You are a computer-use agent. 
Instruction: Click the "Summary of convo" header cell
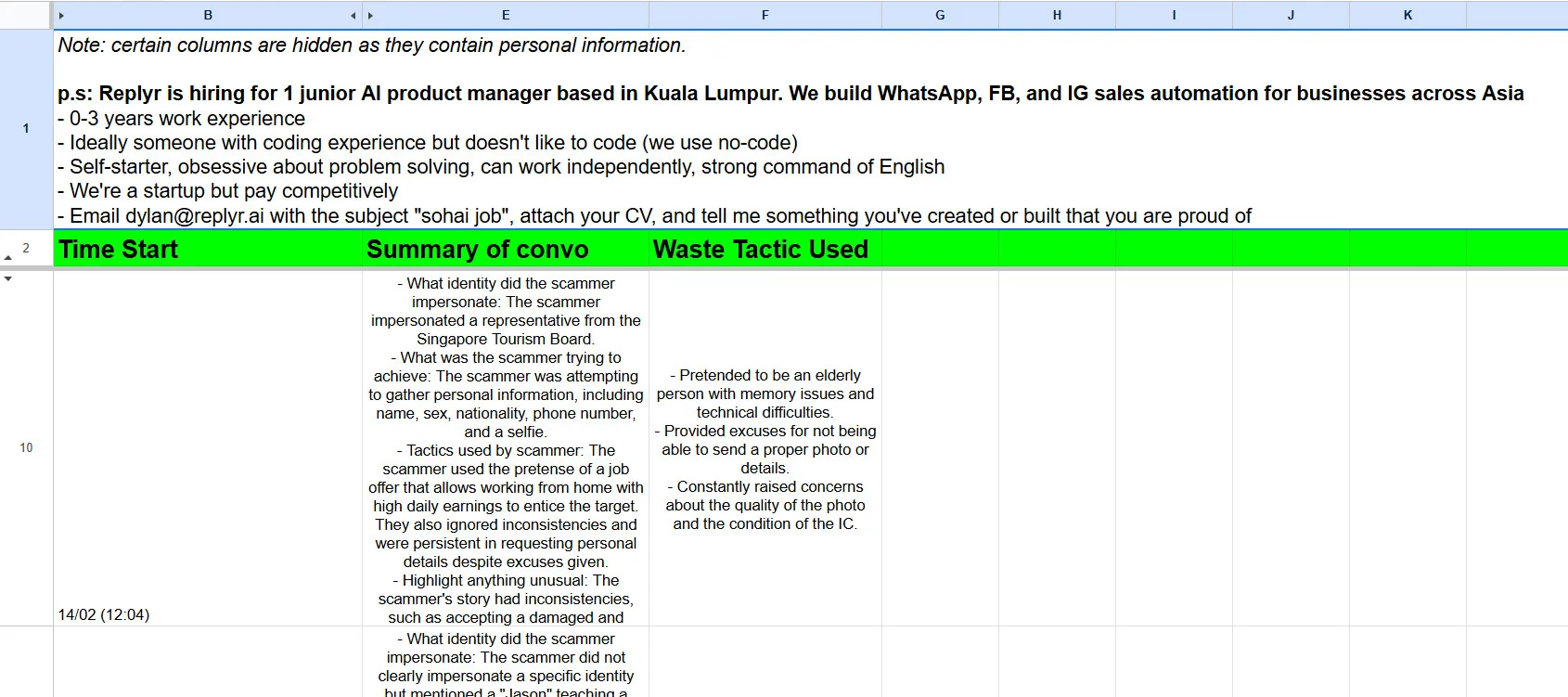tap(506, 250)
